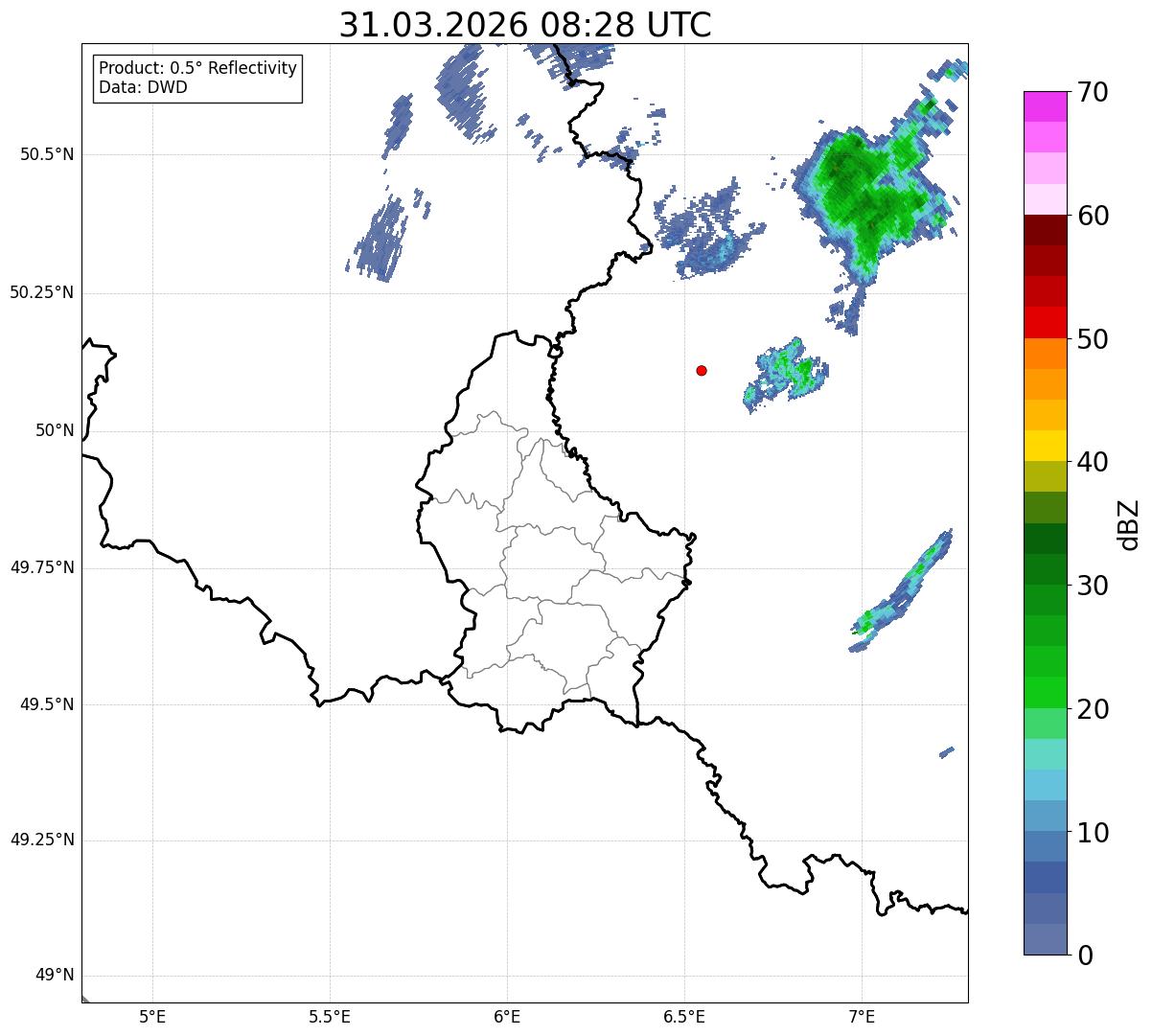Click the yellow colorbar segment
The height and width of the screenshot is (1036, 1152).
click(1045, 446)
